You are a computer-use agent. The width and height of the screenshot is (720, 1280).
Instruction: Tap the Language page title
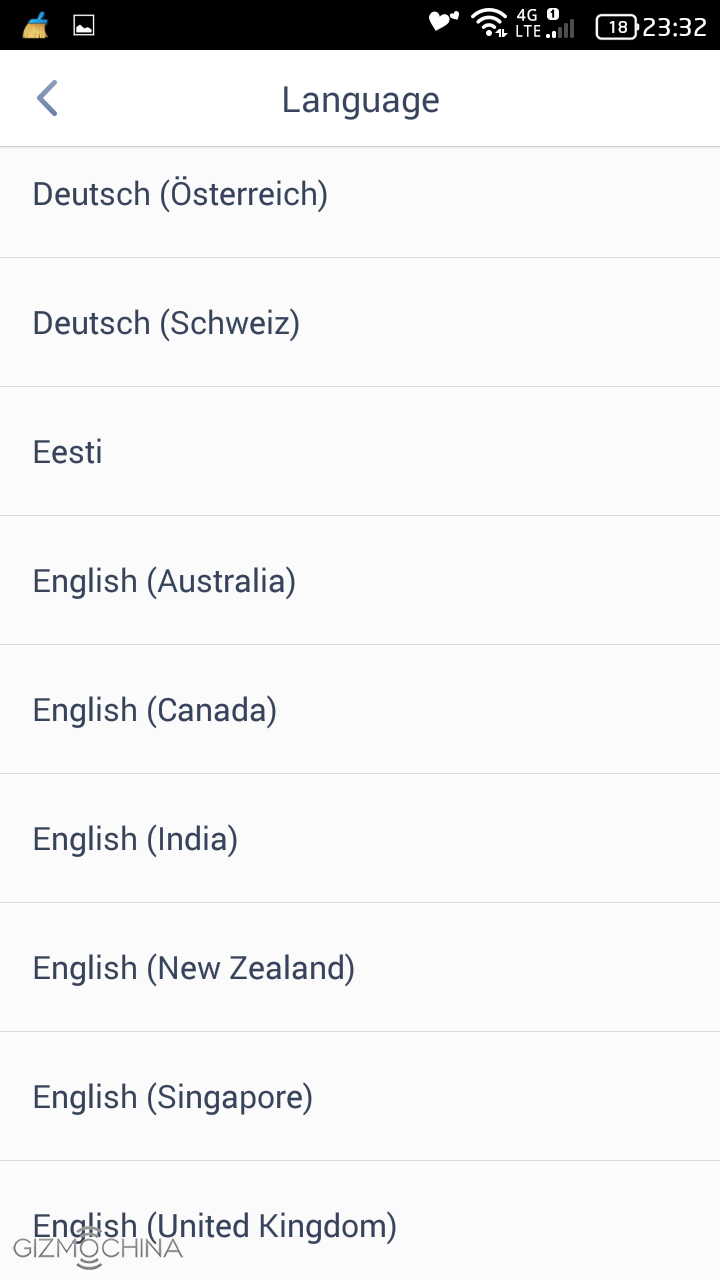(360, 99)
